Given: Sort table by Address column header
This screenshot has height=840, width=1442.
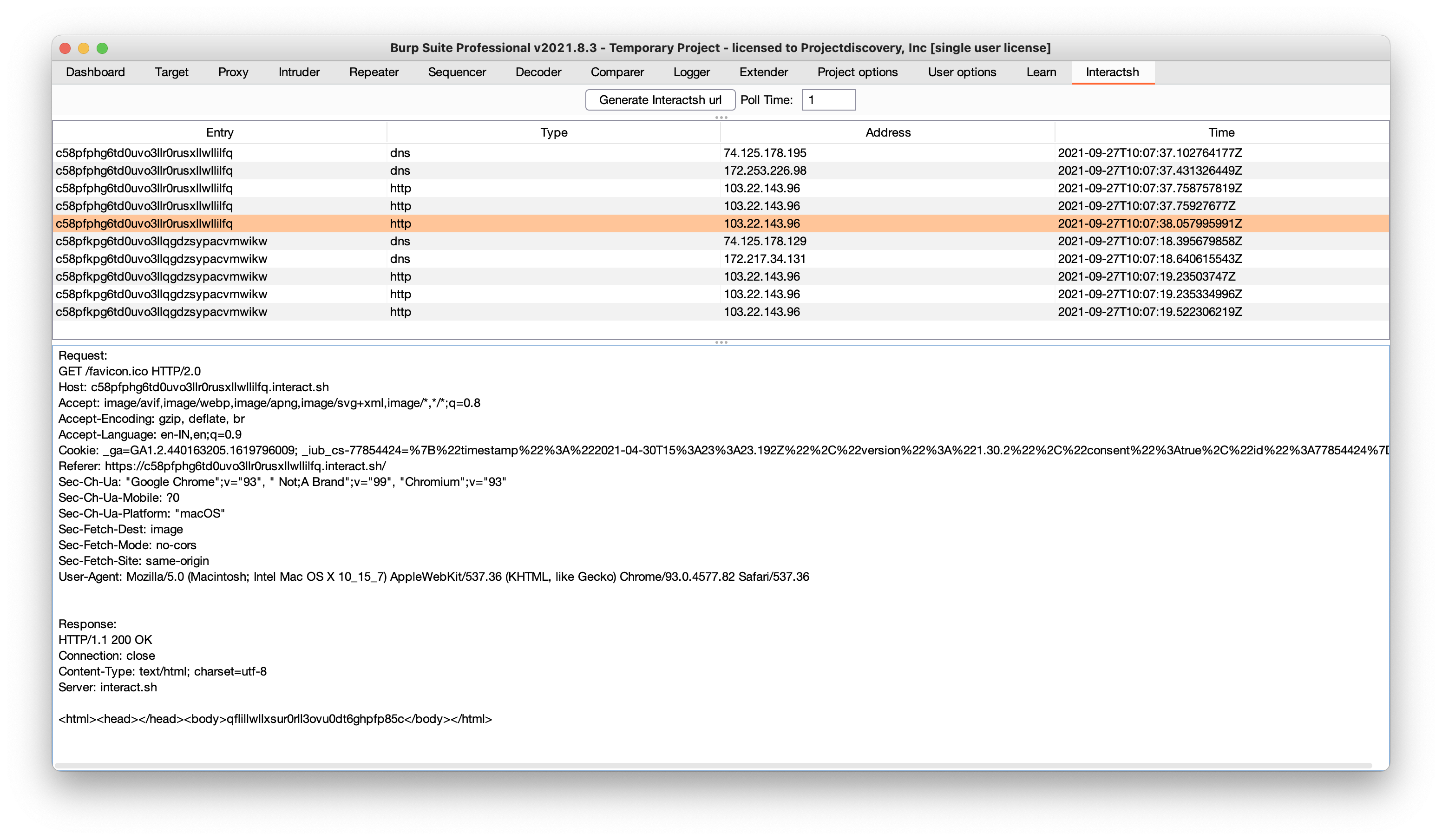Looking at the screenshot, I should 887,133.
